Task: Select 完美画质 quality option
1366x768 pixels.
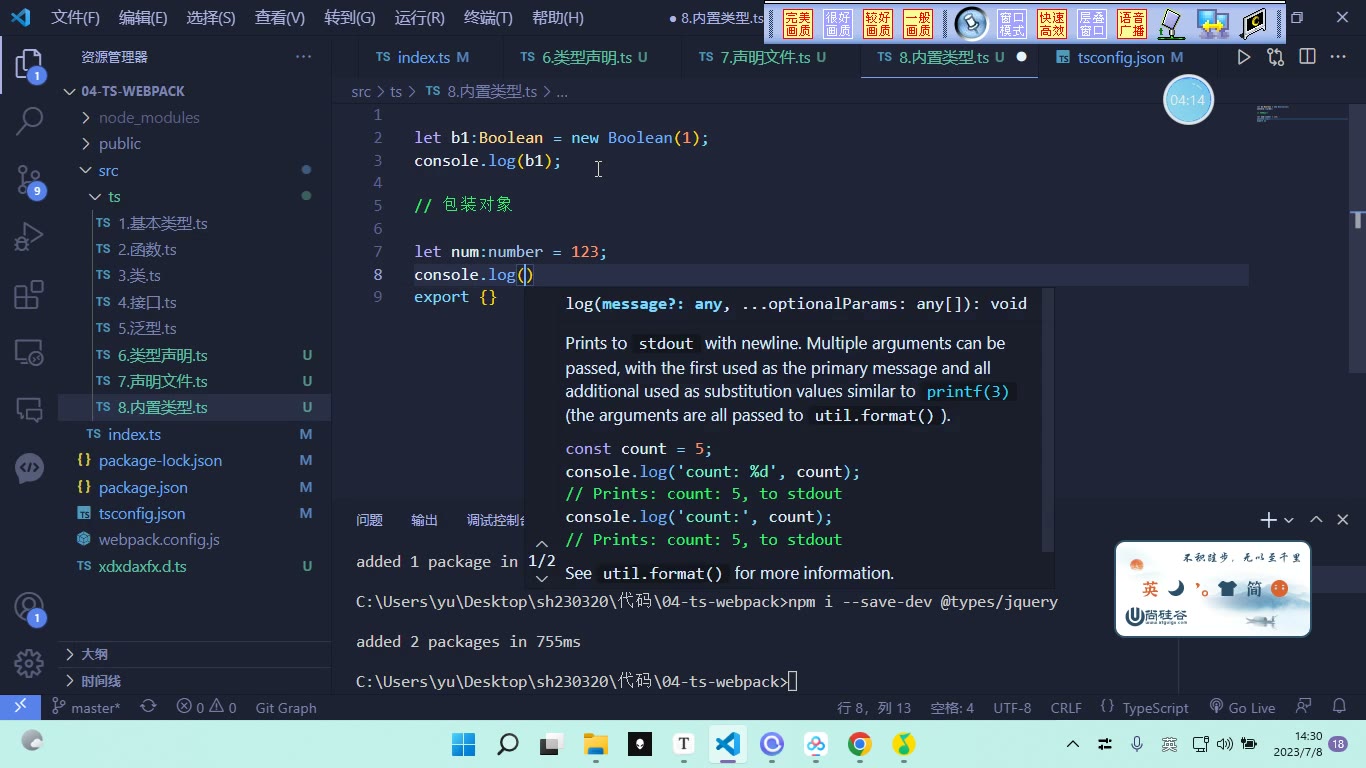Action: [x=798, y=24]
